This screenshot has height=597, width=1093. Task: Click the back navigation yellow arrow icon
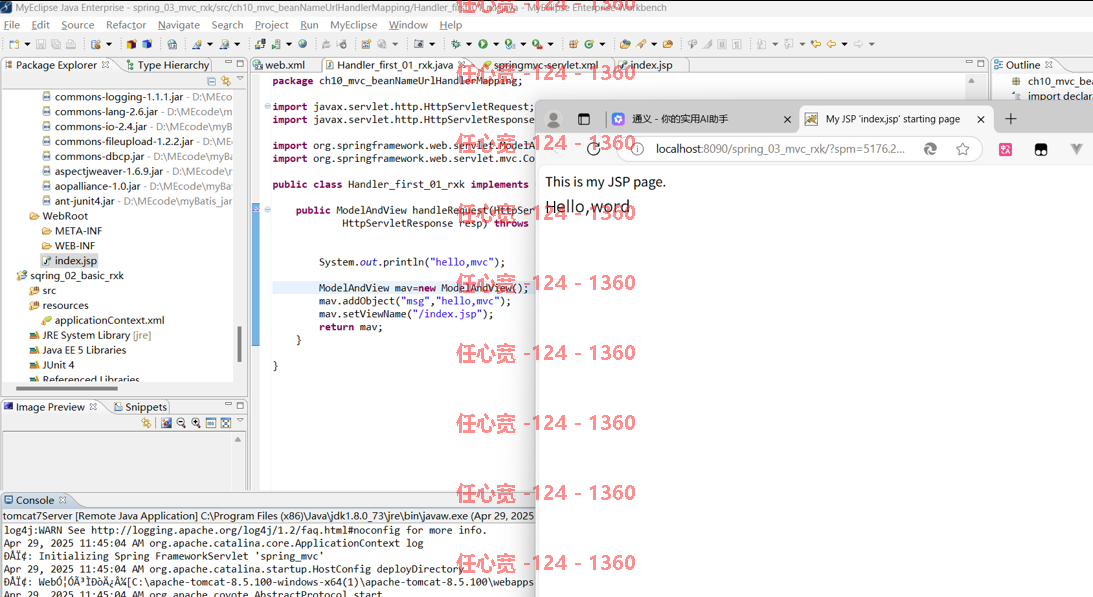coord(831,44)
